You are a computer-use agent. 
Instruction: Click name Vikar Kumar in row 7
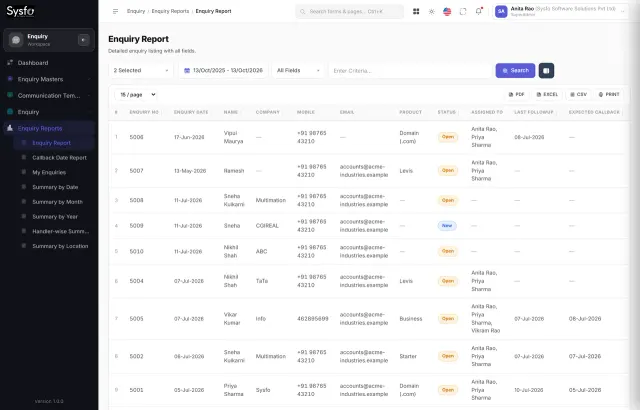(x=232, y=319)
